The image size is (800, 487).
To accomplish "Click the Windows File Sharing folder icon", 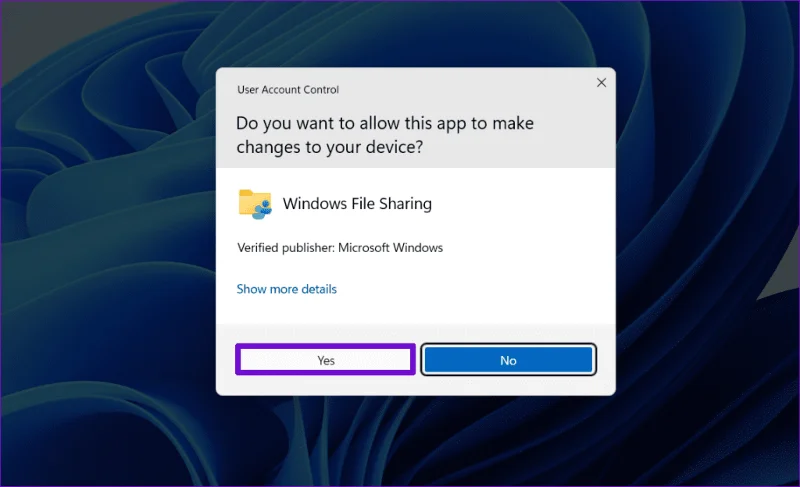I will [255, 204].
